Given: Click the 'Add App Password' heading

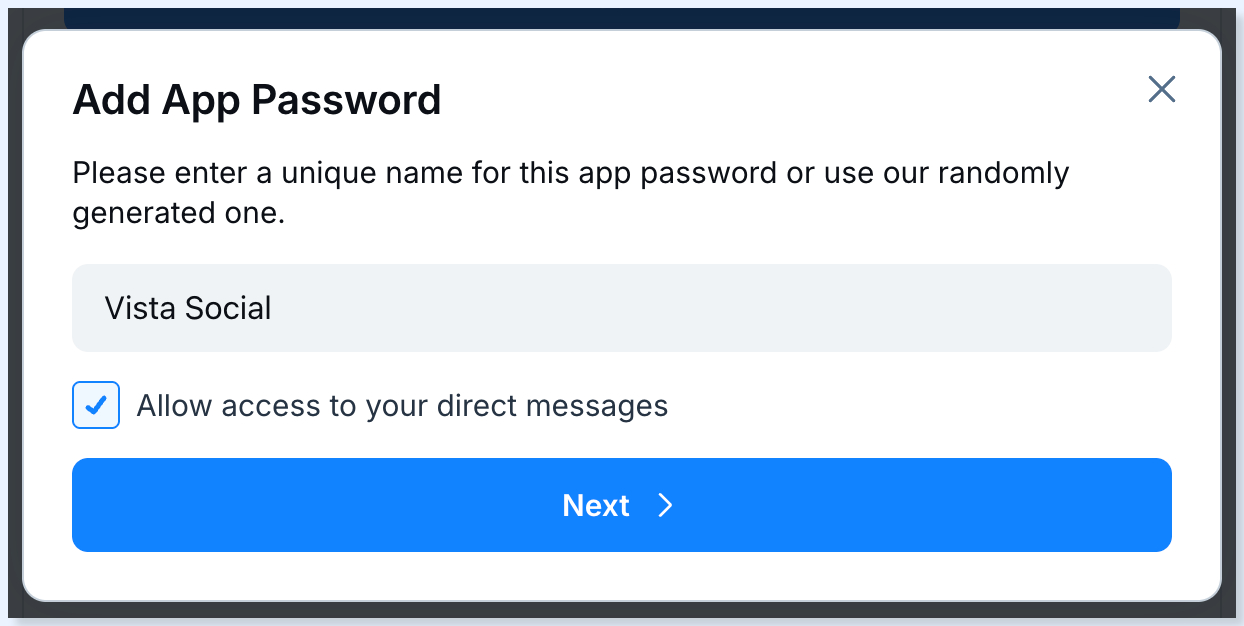Looking at the screenshot, I should [x=257, y=100].
